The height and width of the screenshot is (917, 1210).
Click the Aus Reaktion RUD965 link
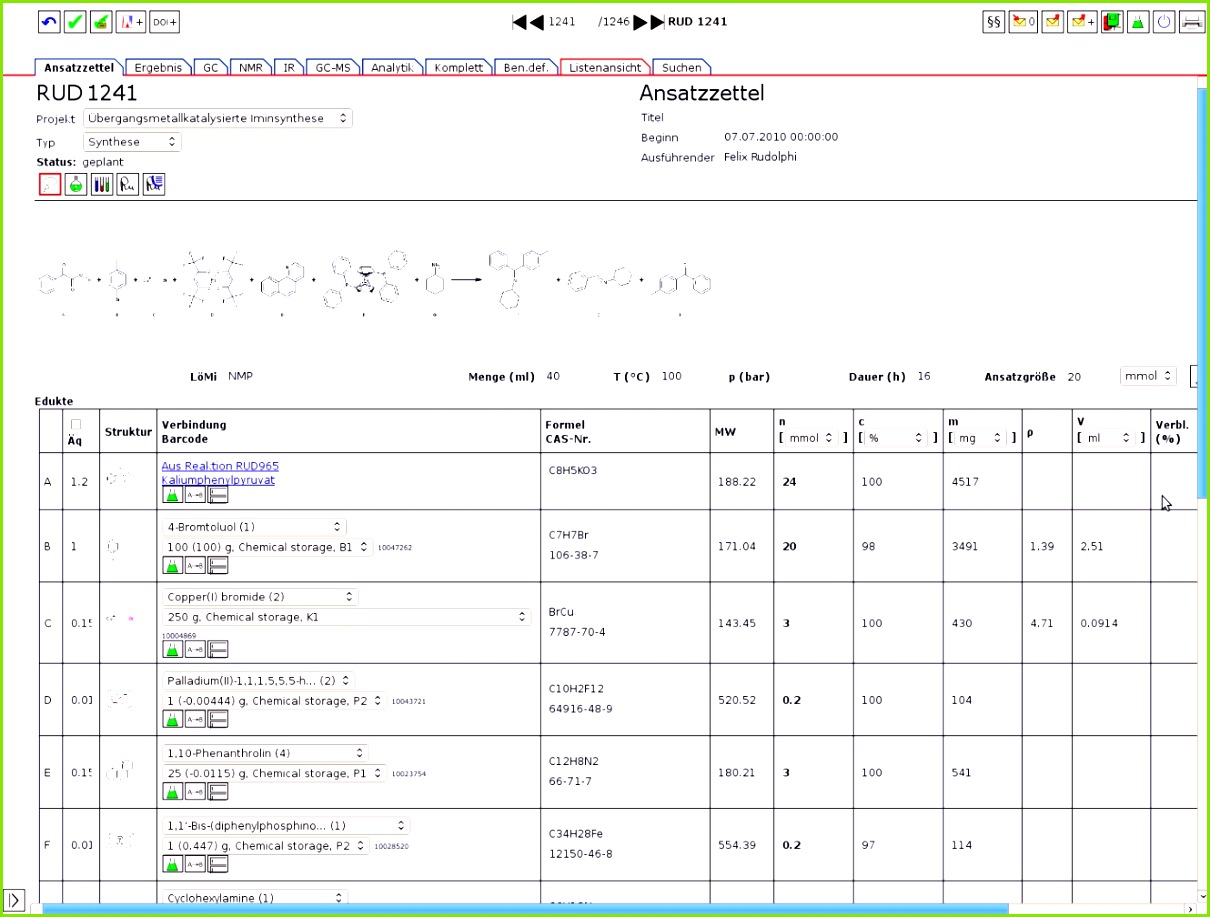tap(219, 465)
